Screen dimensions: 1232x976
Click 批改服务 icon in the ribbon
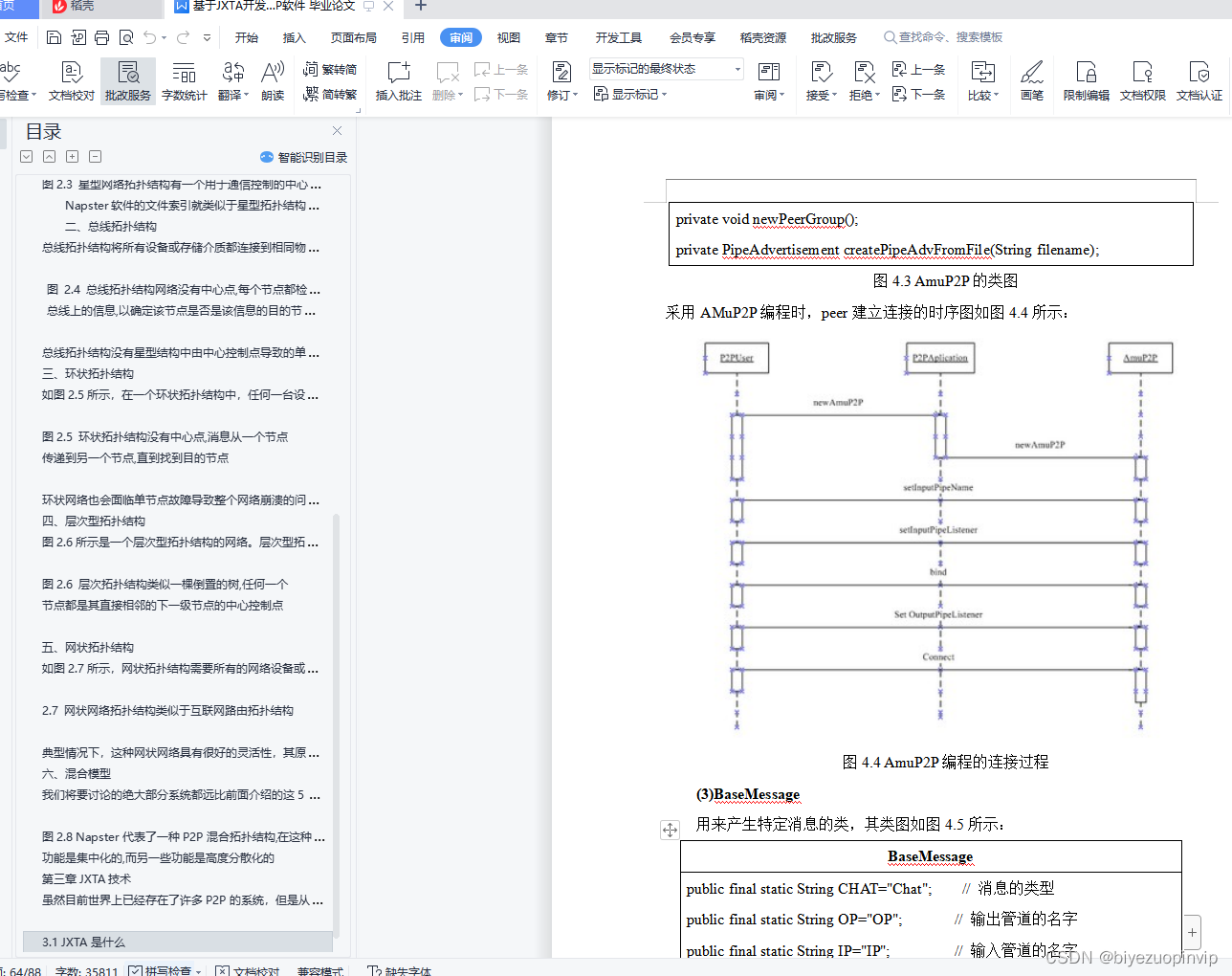coord(128,80)
